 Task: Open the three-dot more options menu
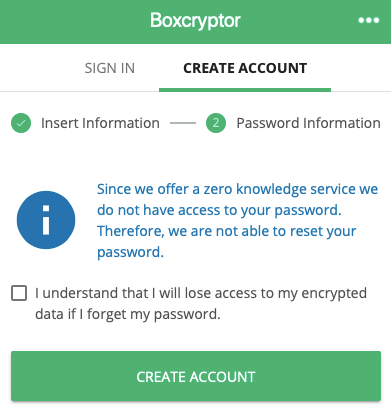tap(368, 21)
